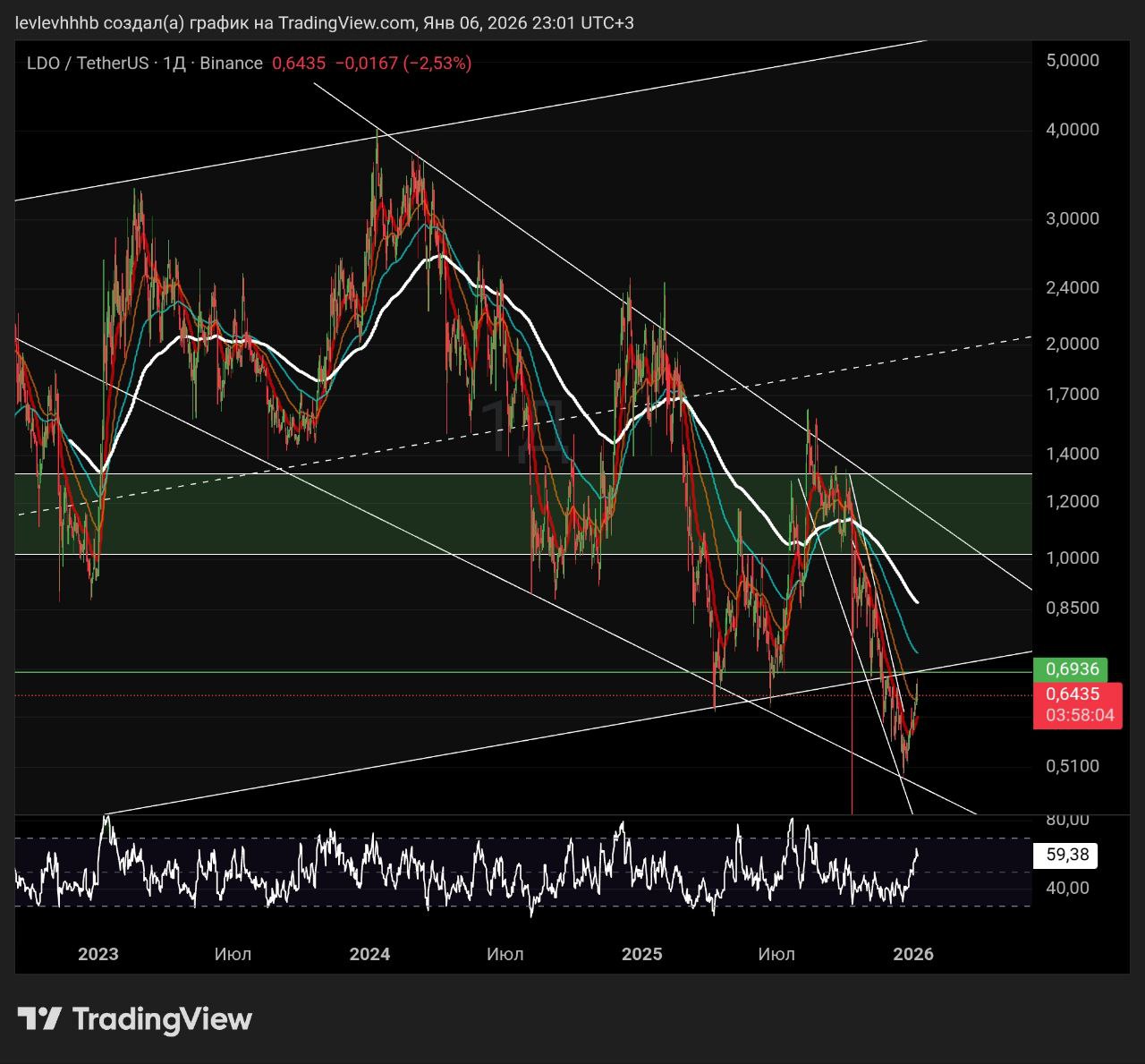This screenshot has width=1145, height=1064.
Task: Click the 2024 time axis label
Action: [369, 954]
